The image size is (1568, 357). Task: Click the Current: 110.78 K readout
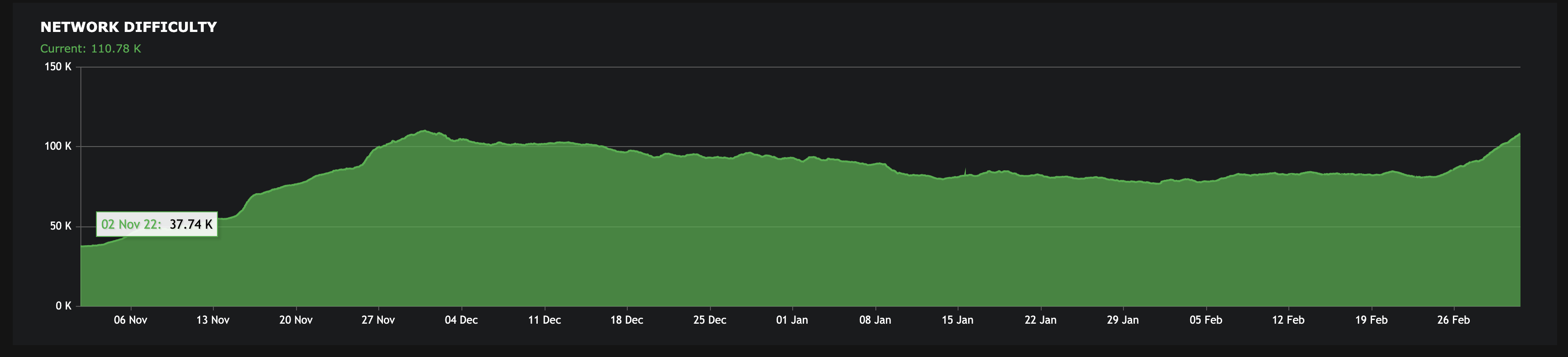tap(91, 49)
